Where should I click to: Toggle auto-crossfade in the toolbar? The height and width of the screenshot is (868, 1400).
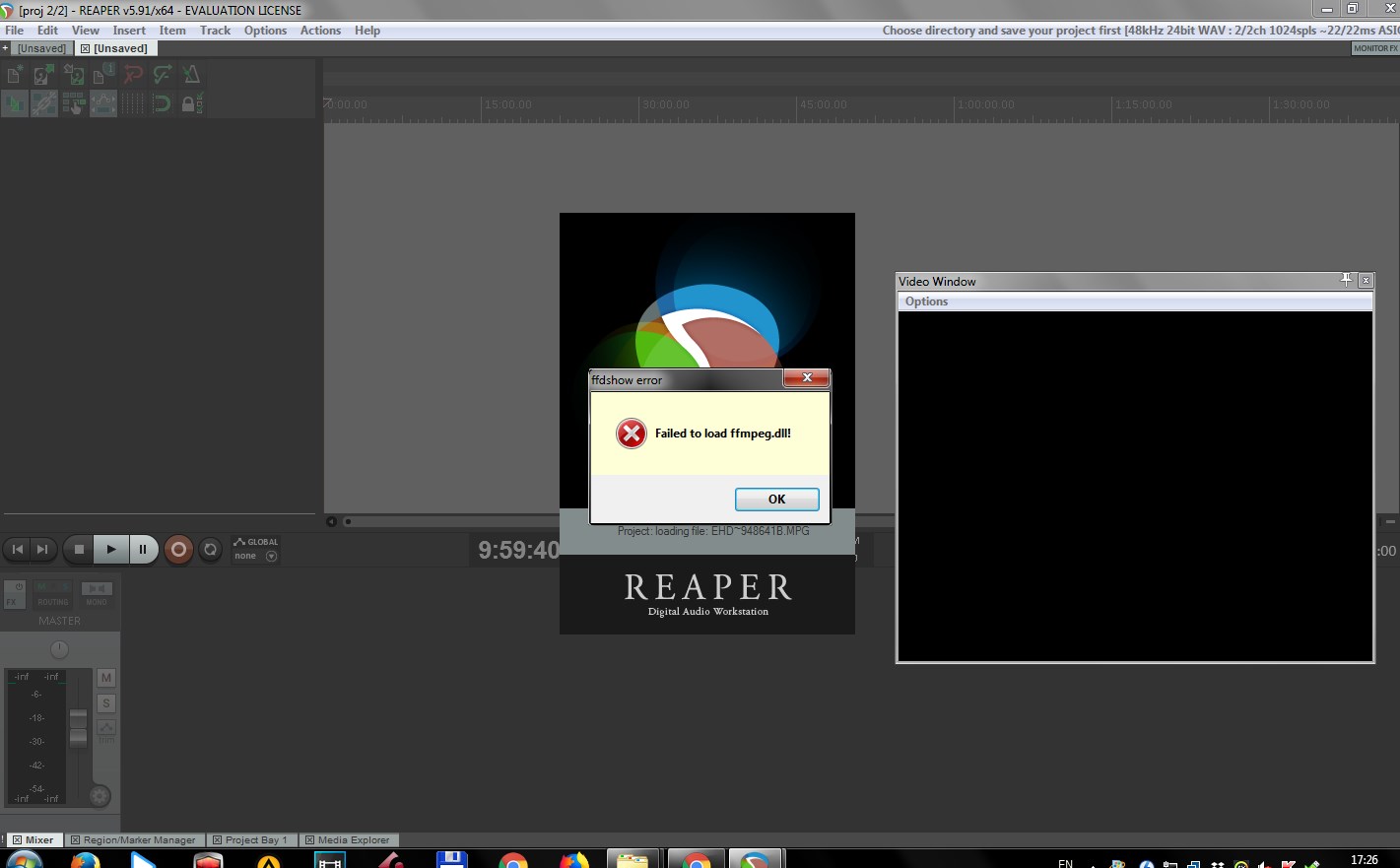15,103
